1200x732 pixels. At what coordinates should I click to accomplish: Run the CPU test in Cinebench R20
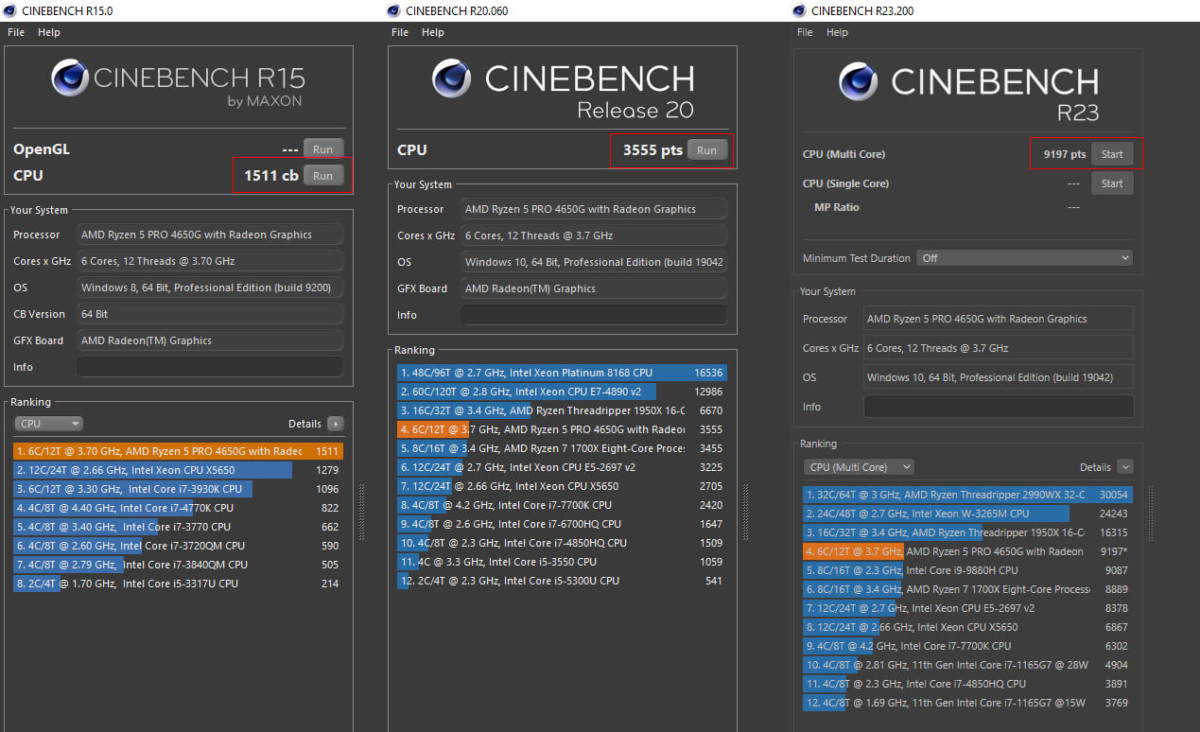(707, 150)
